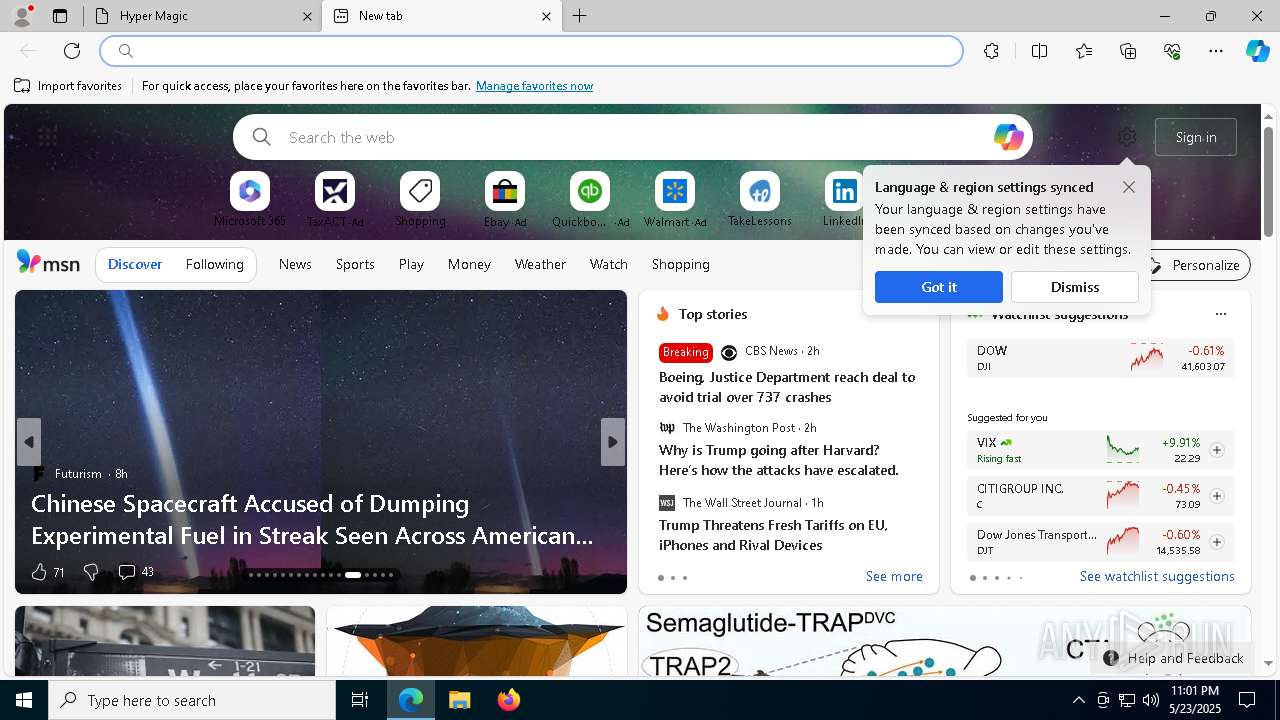Viewport: 1280px width, 720px height.
Task: Open the Favorites star icon
Action: pyautogui.click(x=1084, y=51)
